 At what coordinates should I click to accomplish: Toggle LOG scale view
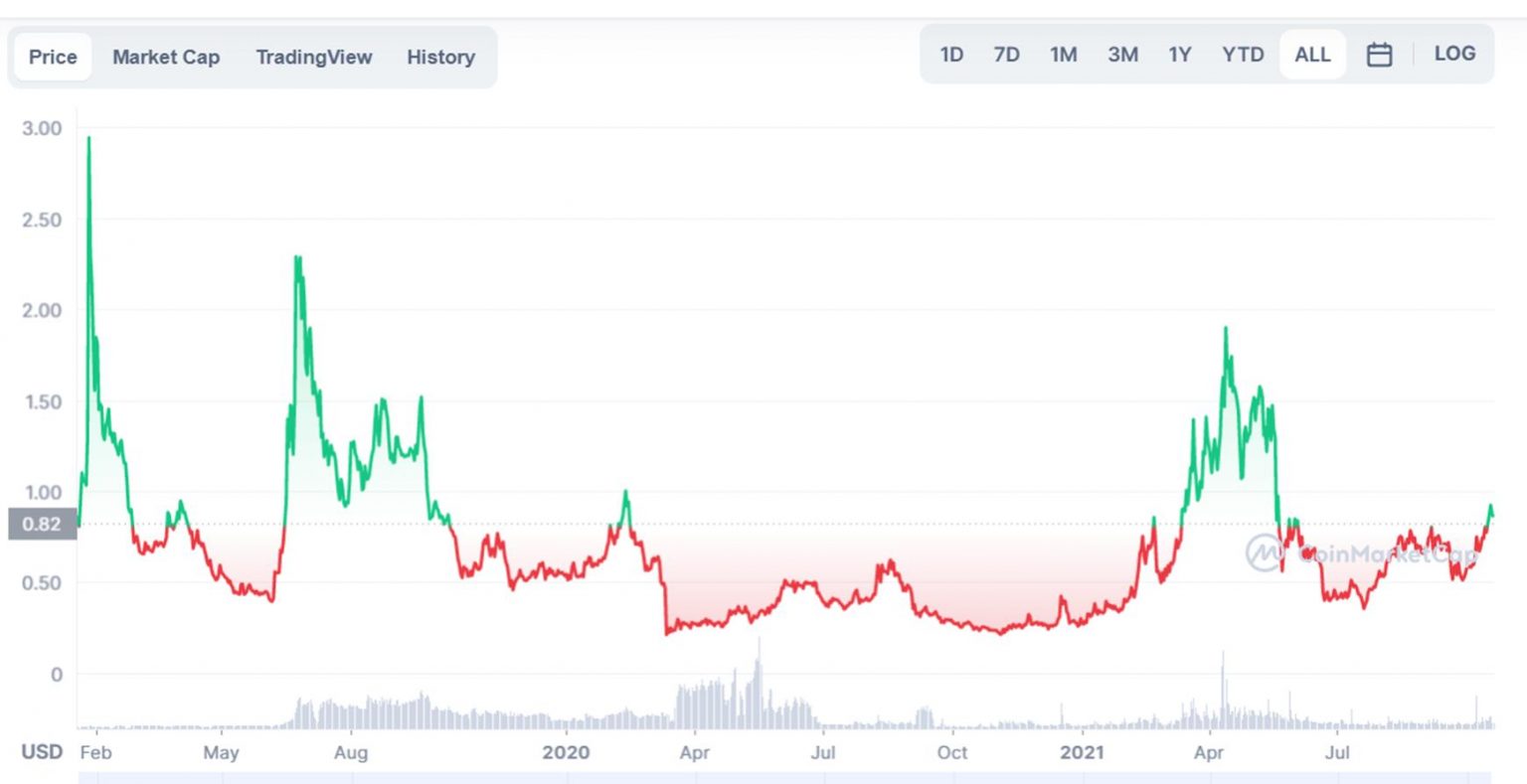(1454, 54)
